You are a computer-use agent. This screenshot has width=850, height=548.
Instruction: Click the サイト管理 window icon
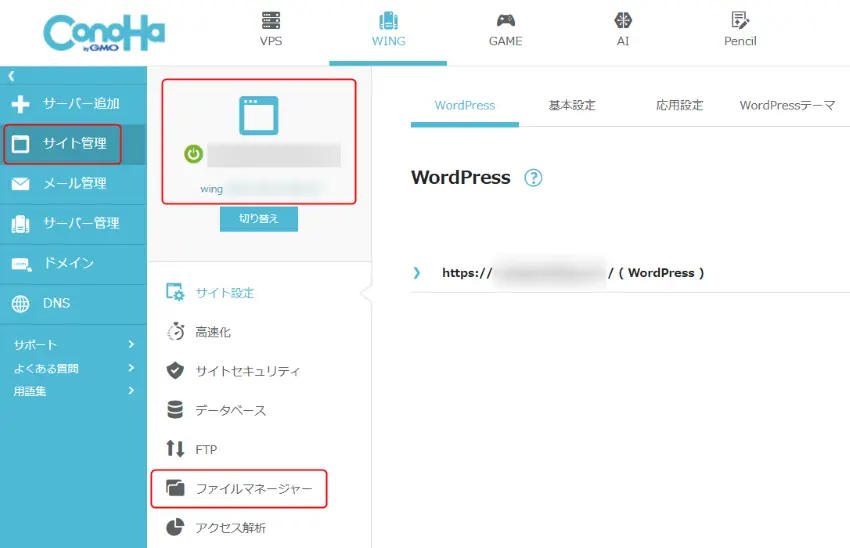click(21, 144)
